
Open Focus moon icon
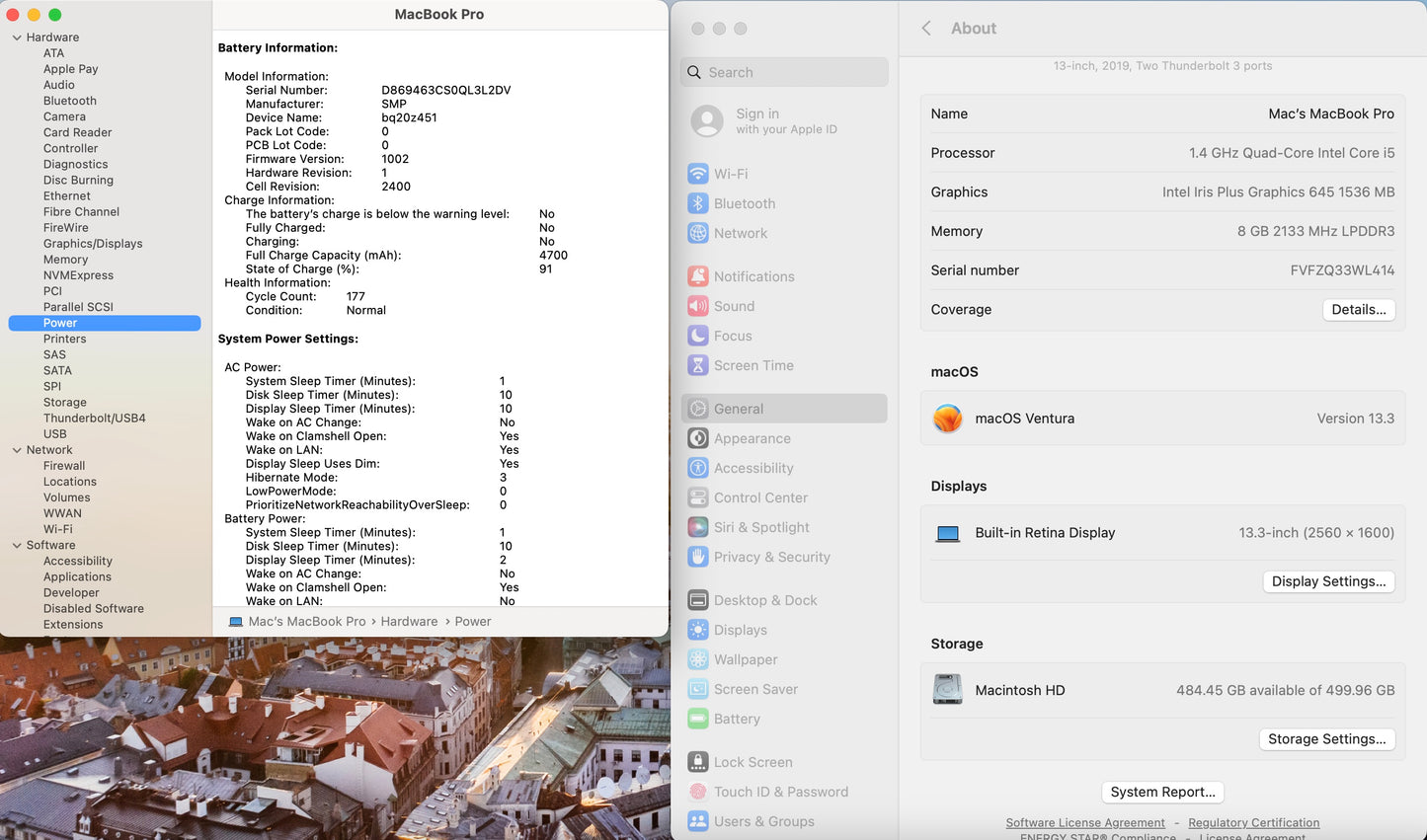698,336
